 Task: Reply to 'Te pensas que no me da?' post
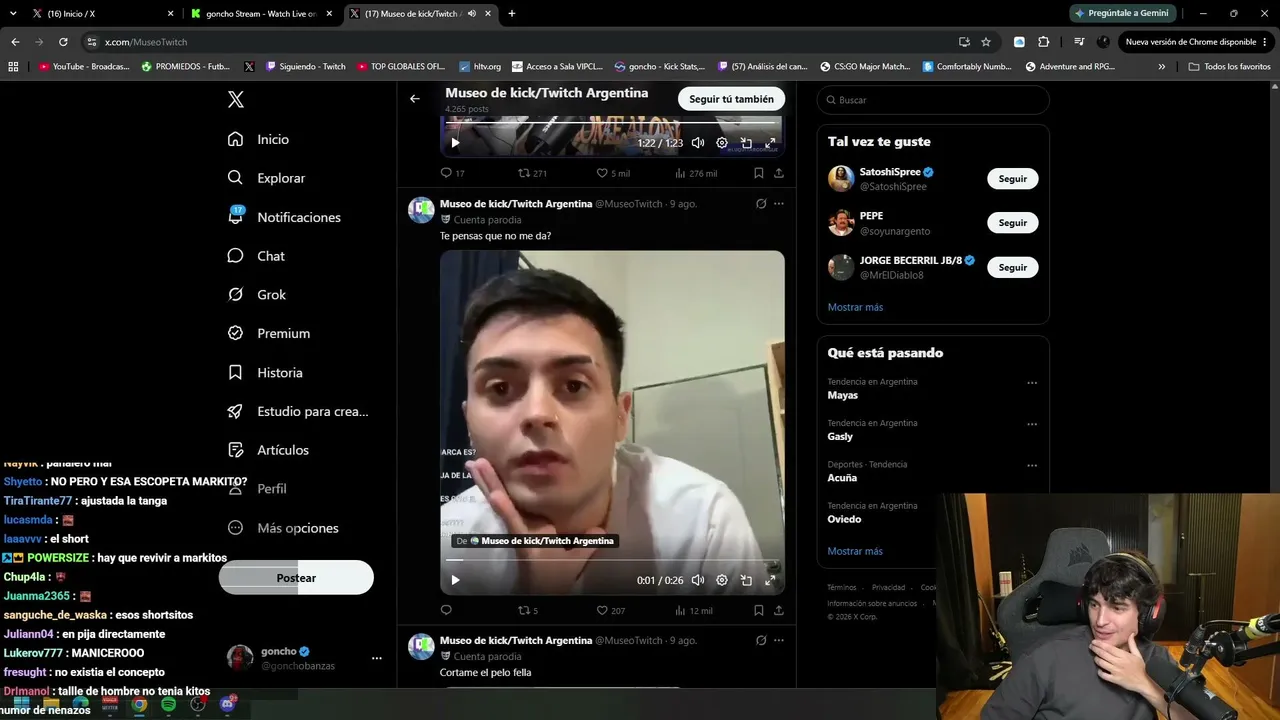point(446,610)
